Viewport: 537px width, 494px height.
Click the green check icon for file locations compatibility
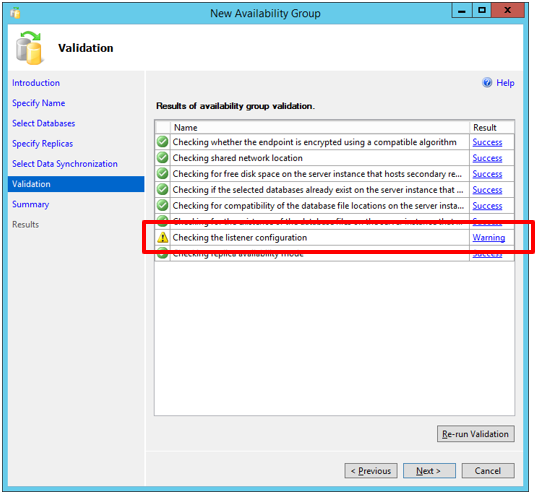point(163,206)
